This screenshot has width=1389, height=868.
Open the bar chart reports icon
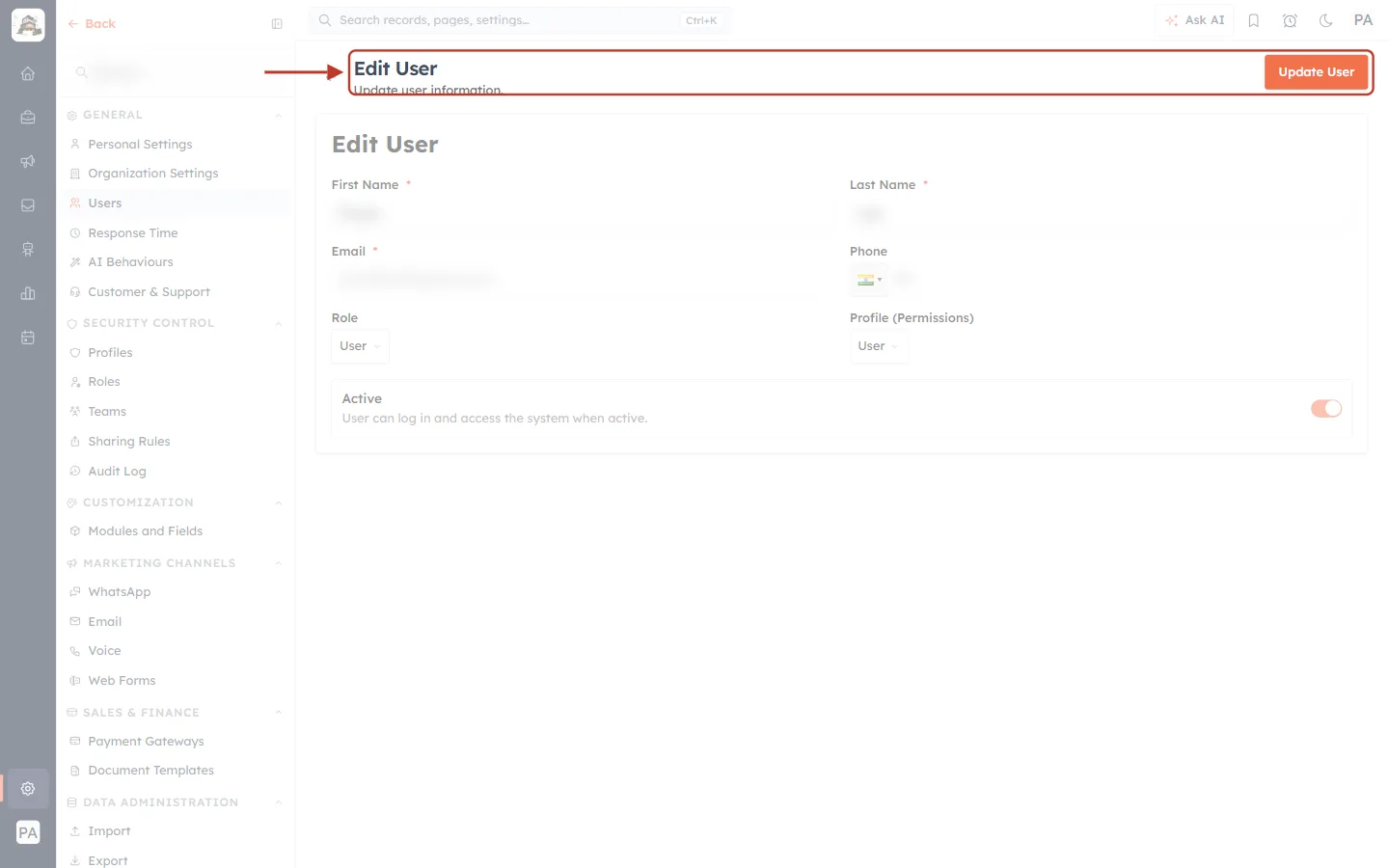point(28,293)
